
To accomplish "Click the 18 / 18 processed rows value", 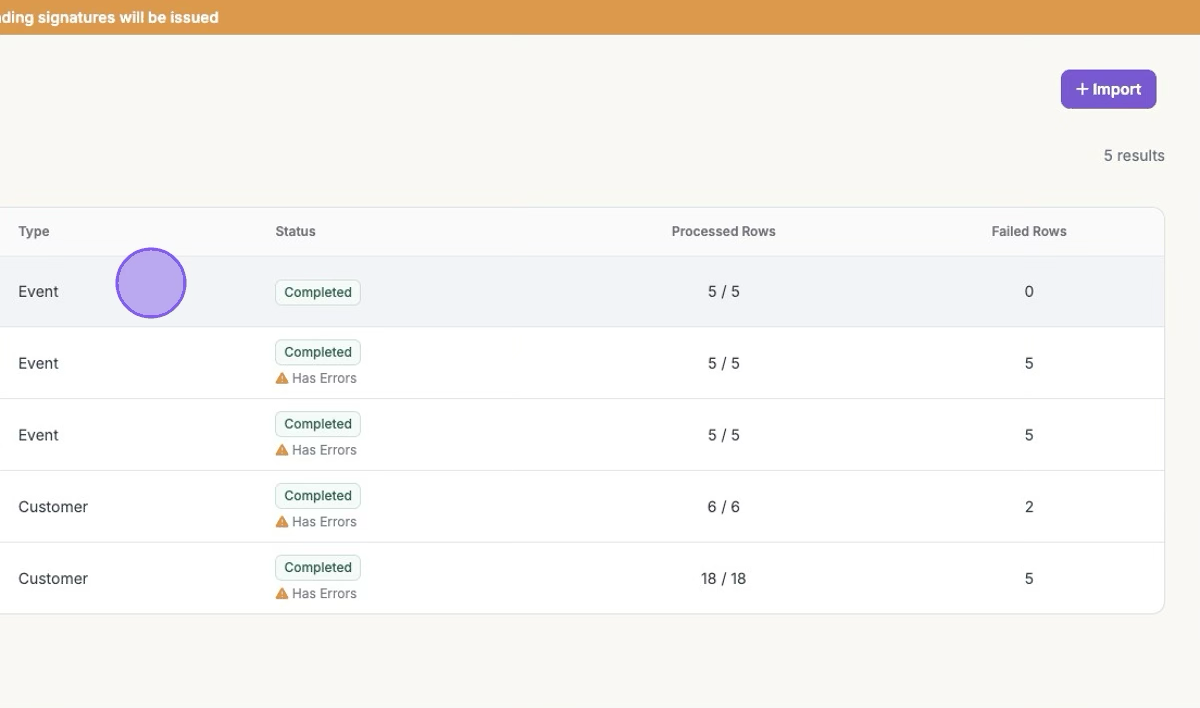I will [723, 579].
